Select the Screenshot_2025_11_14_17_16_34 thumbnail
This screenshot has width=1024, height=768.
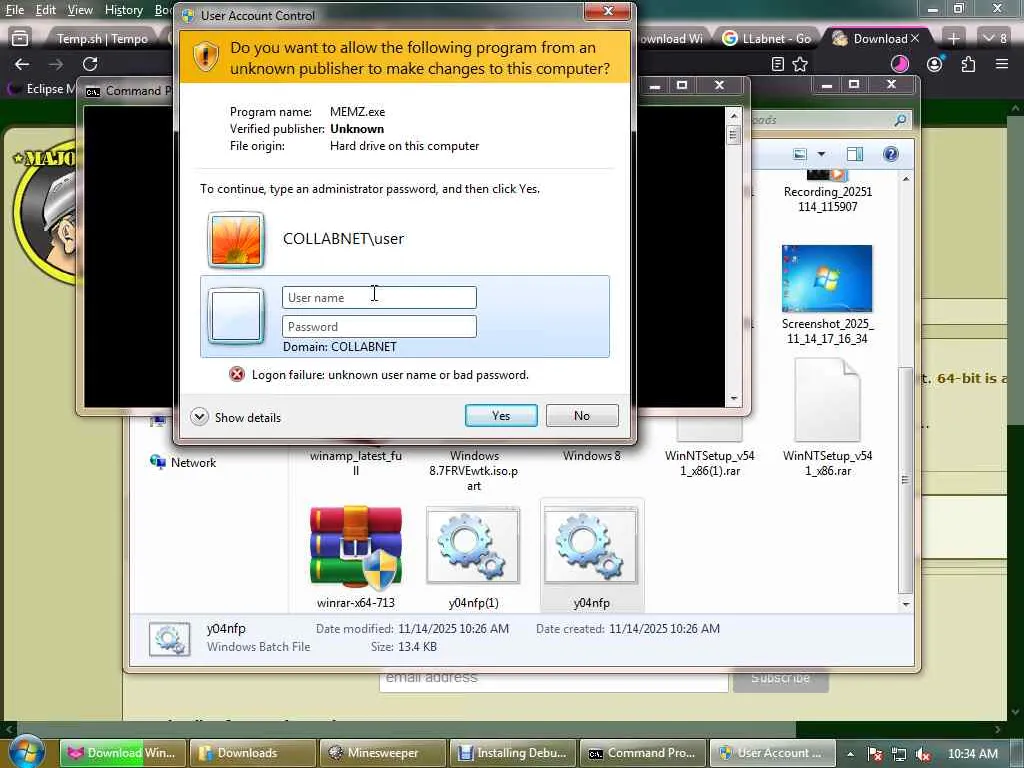pos(827,278)
